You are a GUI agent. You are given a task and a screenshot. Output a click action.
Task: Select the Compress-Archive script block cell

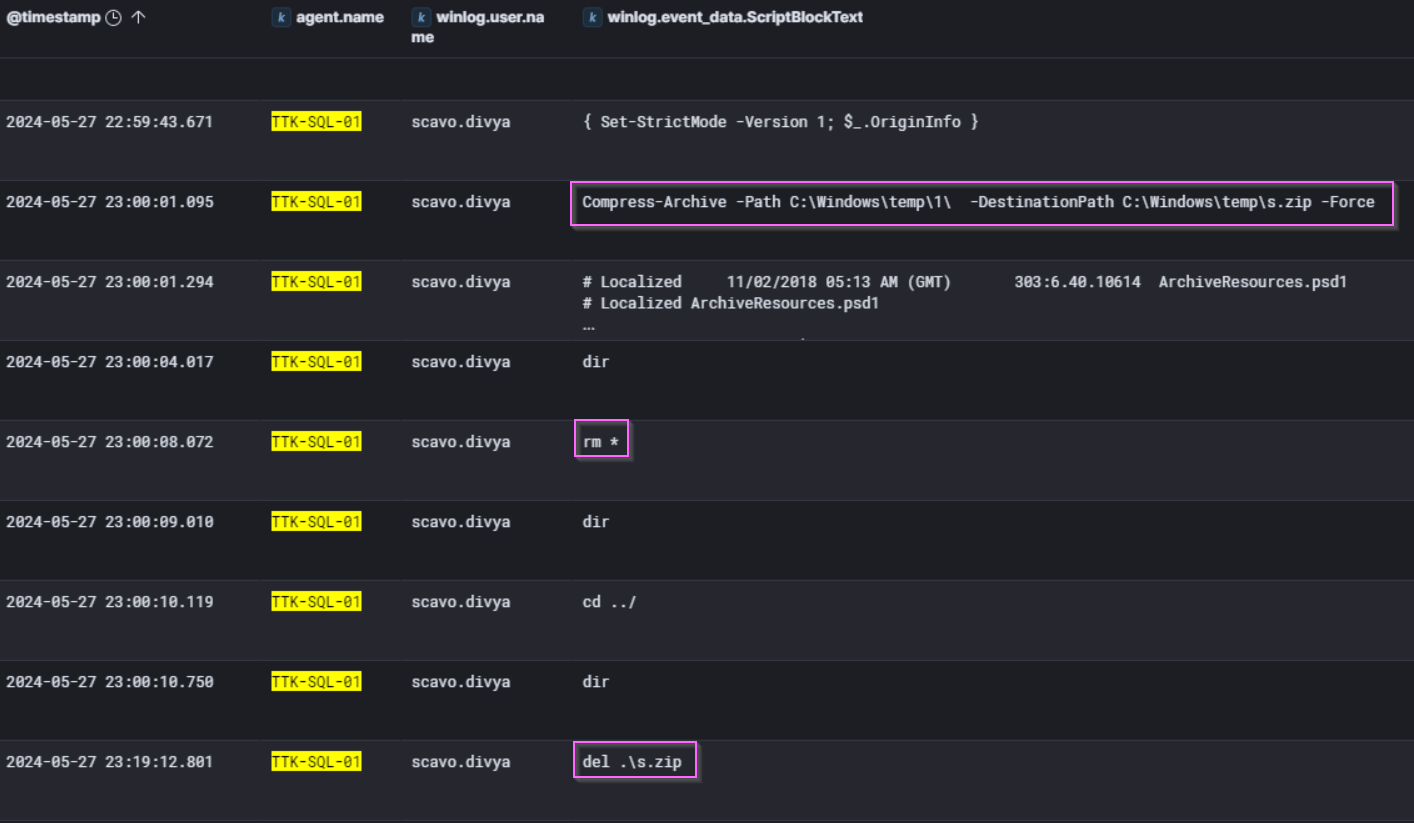coord(978,202)
